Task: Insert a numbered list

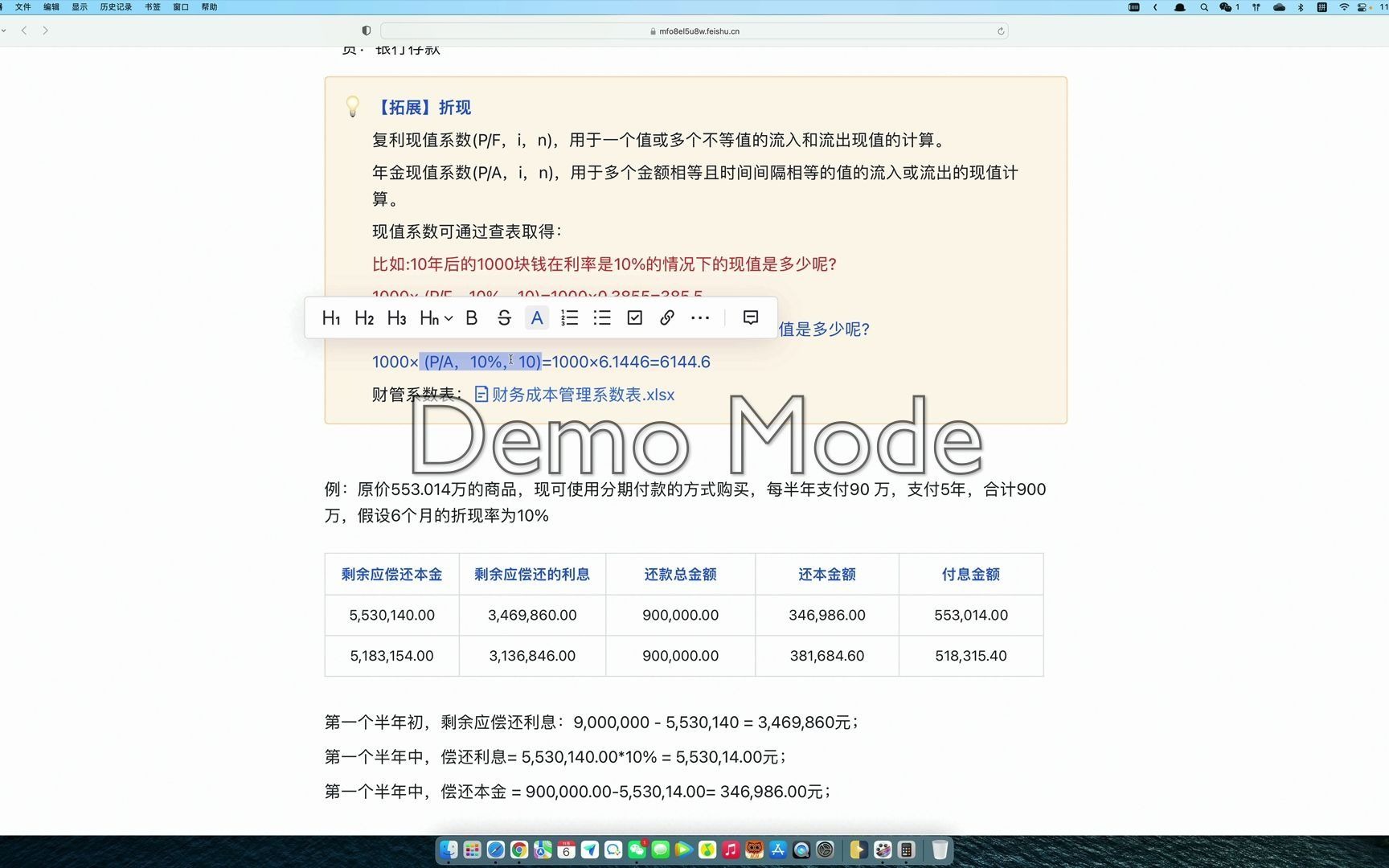Action: point(569,317)
